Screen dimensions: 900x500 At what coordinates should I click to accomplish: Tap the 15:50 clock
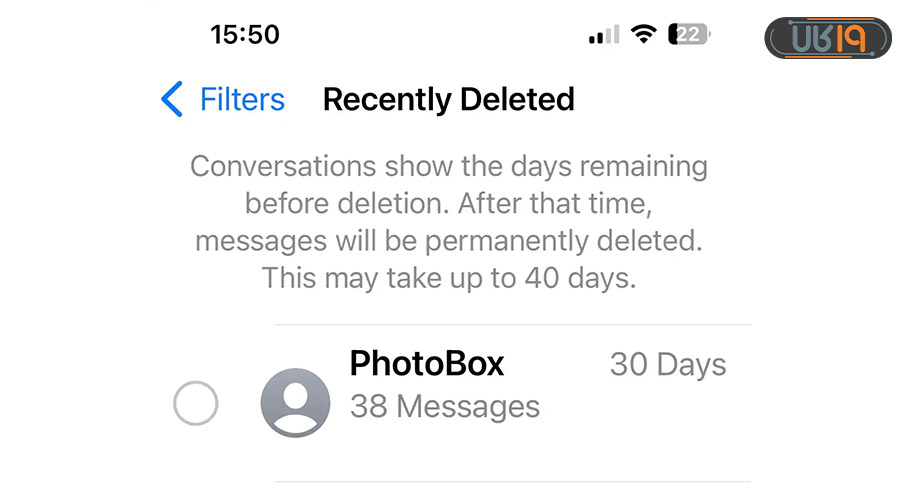pyautogui.click(x=244, y=34)
